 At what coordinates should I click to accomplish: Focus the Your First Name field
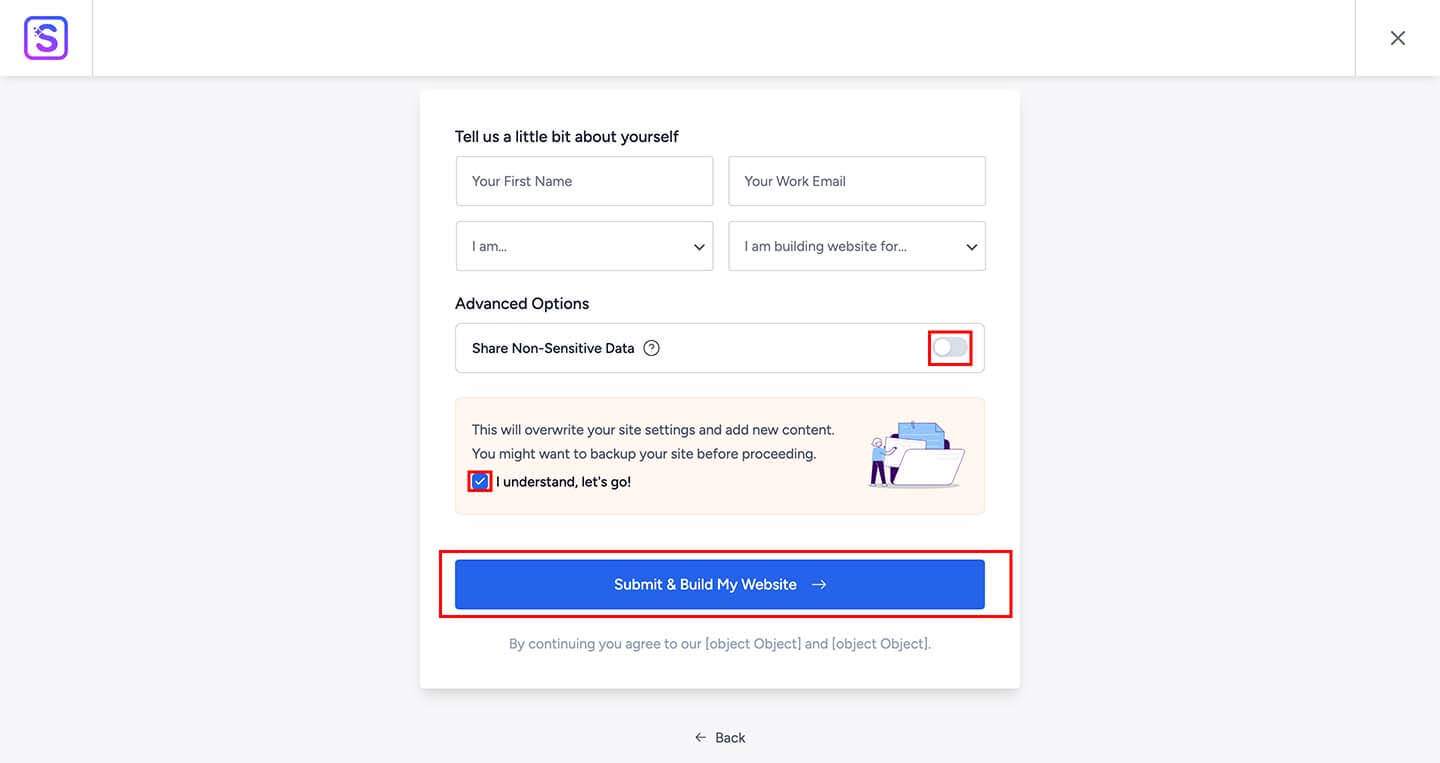[x=585, y=181]
